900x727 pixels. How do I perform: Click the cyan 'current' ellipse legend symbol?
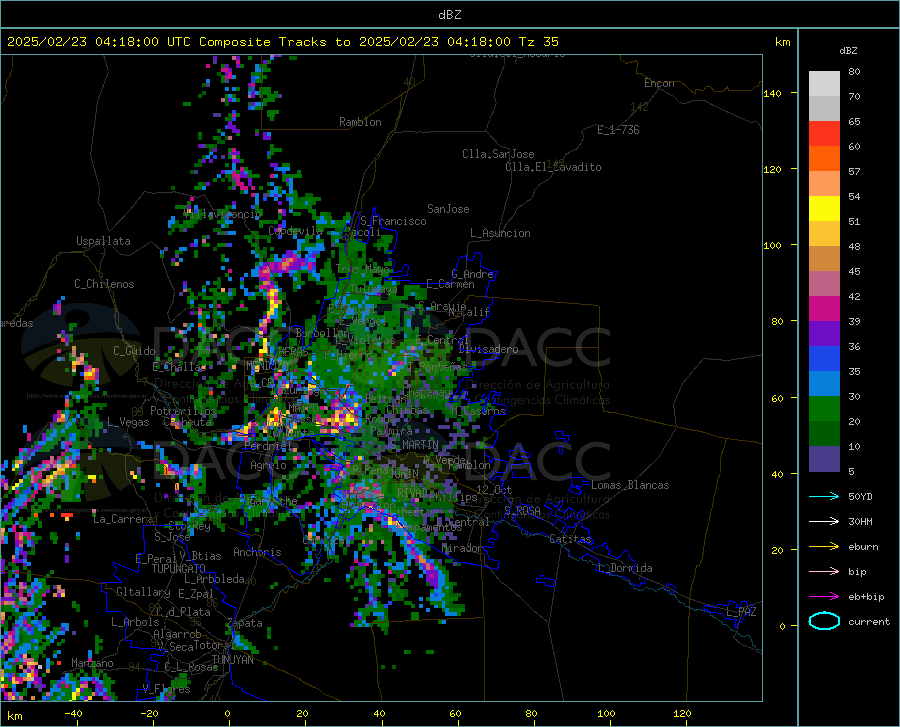point(824,621)
